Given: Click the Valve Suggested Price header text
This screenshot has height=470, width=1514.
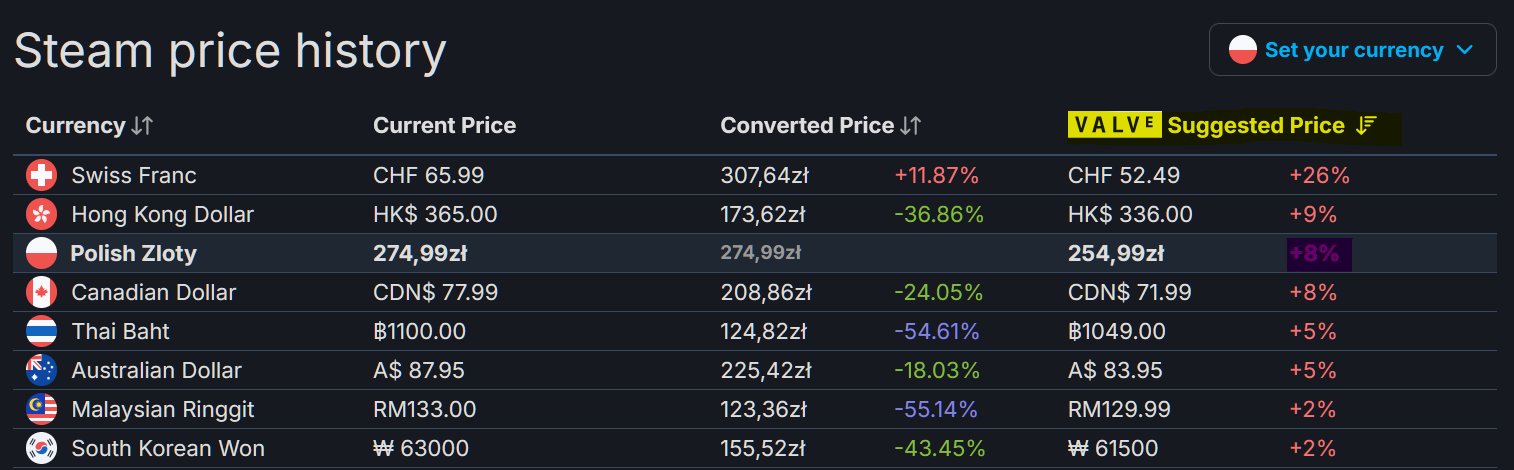Looking at the screenshot, I should point(1255,126).
